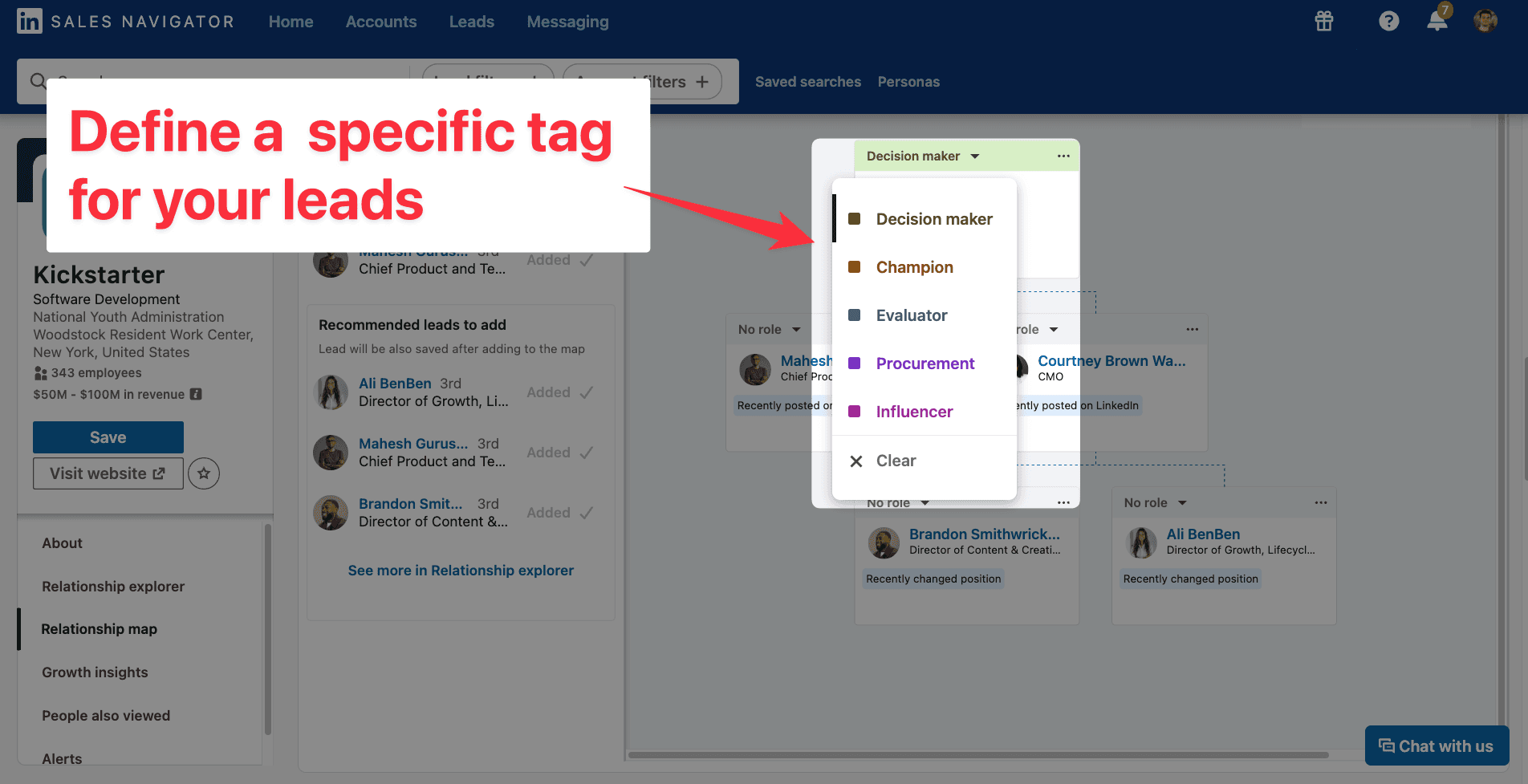
Task: Open Saved searches
Action: [x=808, y=82]
